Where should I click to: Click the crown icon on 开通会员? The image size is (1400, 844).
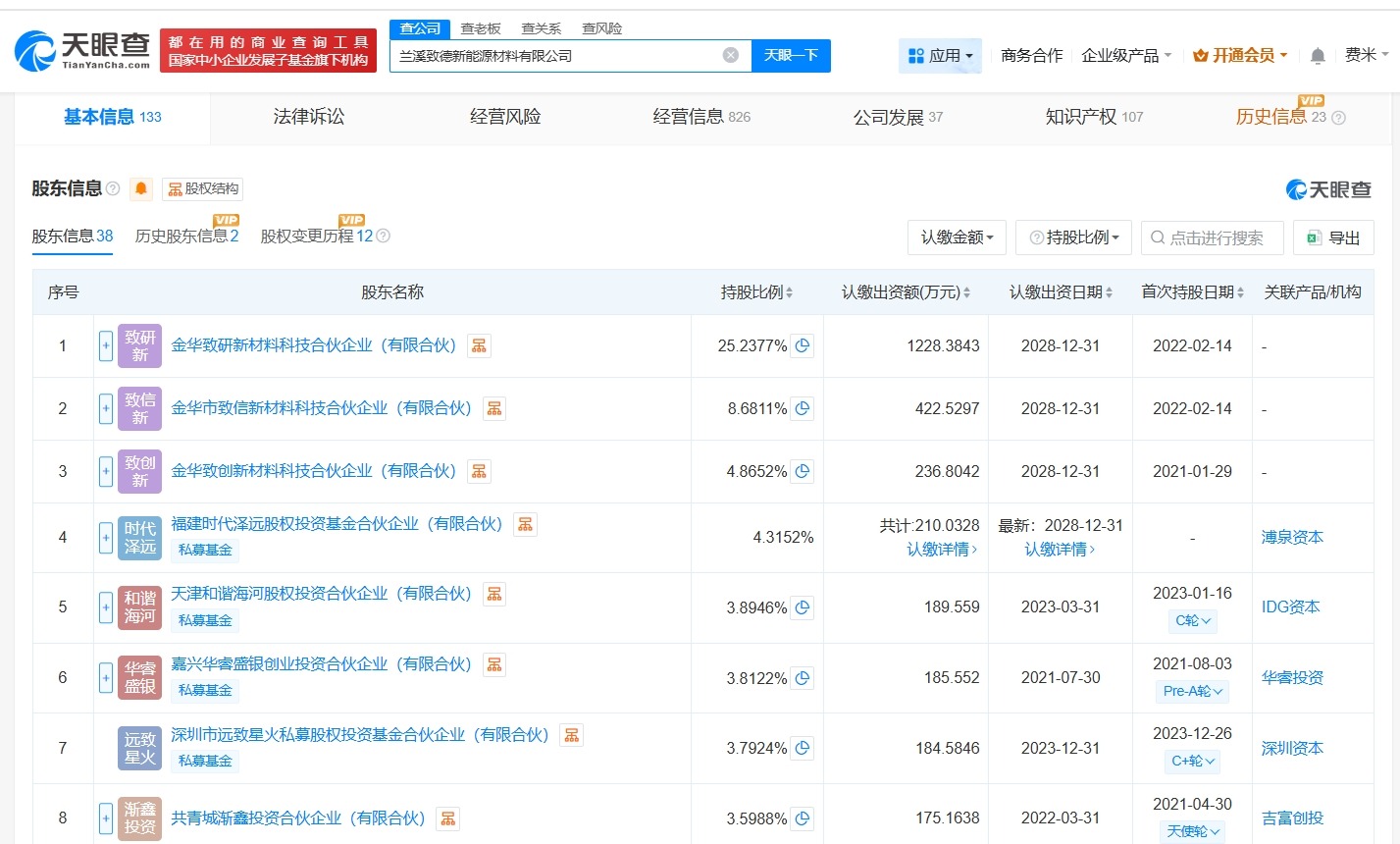1201,56
